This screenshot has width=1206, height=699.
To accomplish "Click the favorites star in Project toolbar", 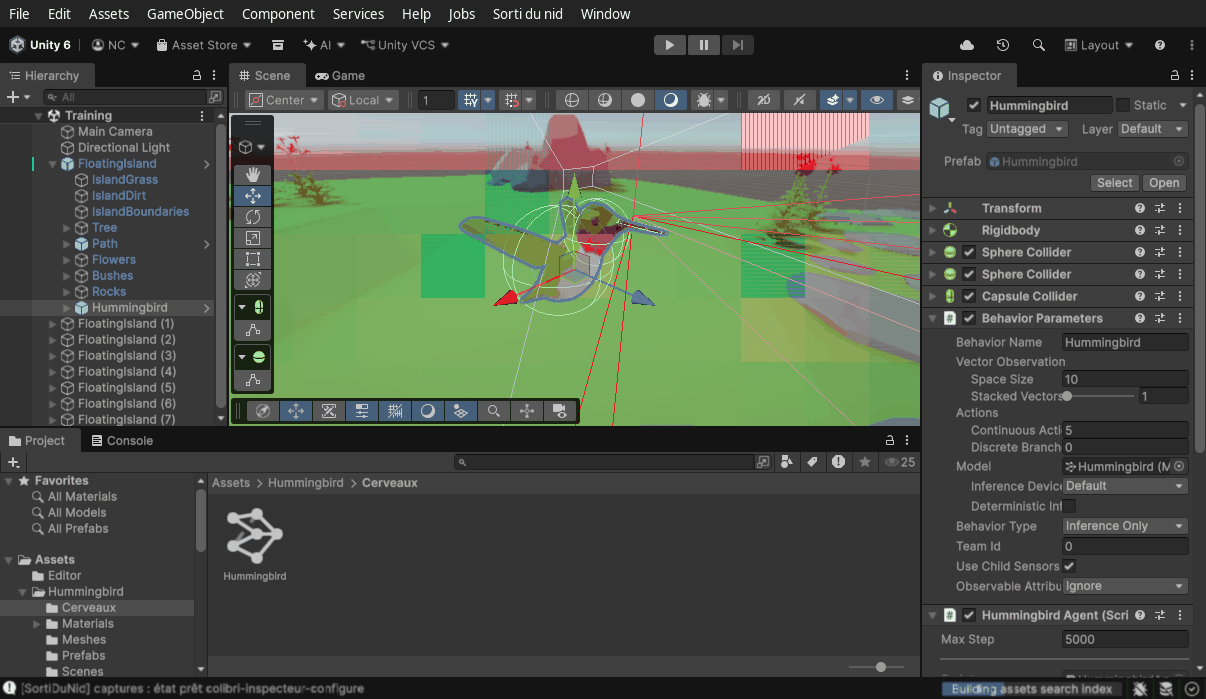I will click(x=864, y=462).
